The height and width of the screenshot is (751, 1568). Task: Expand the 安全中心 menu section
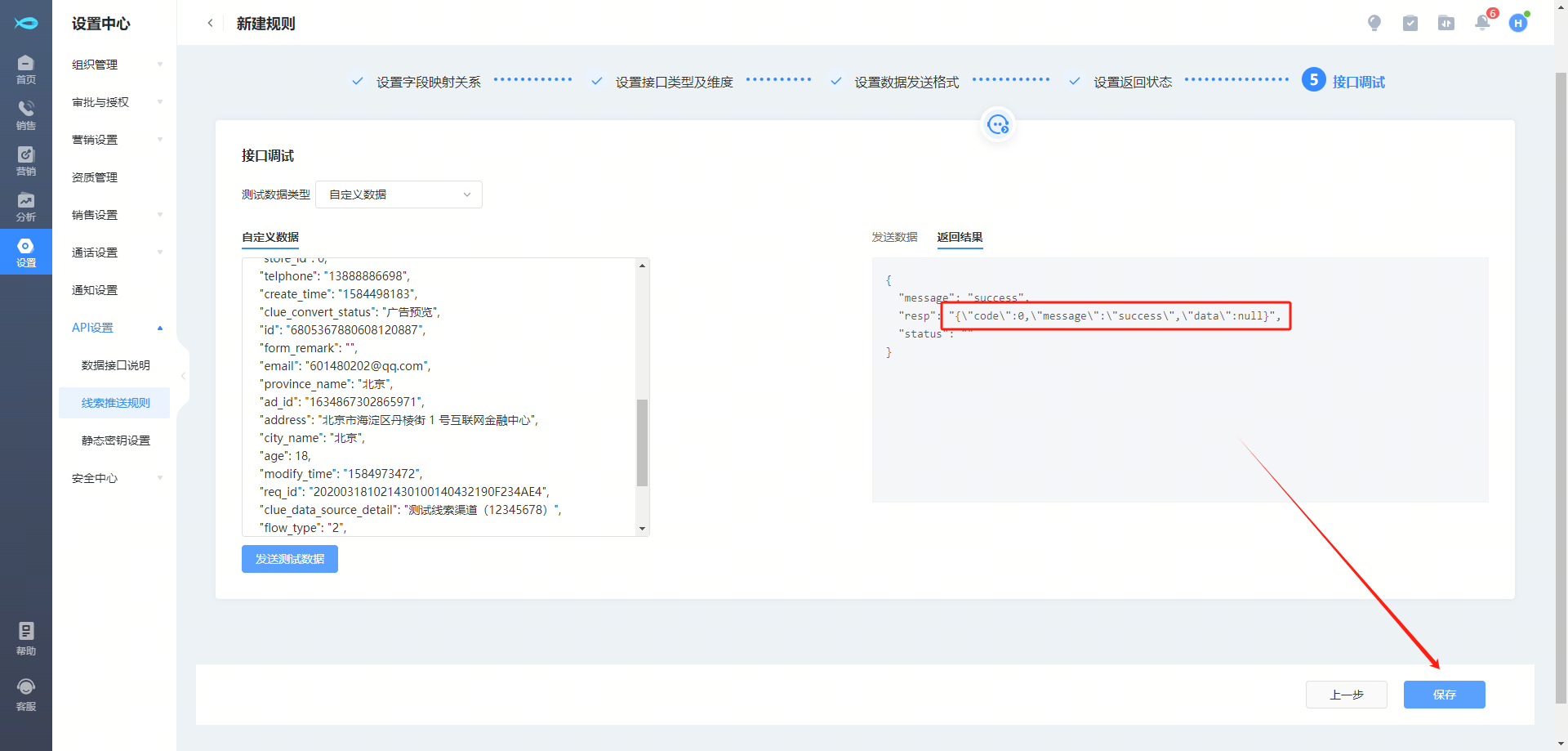117,478
